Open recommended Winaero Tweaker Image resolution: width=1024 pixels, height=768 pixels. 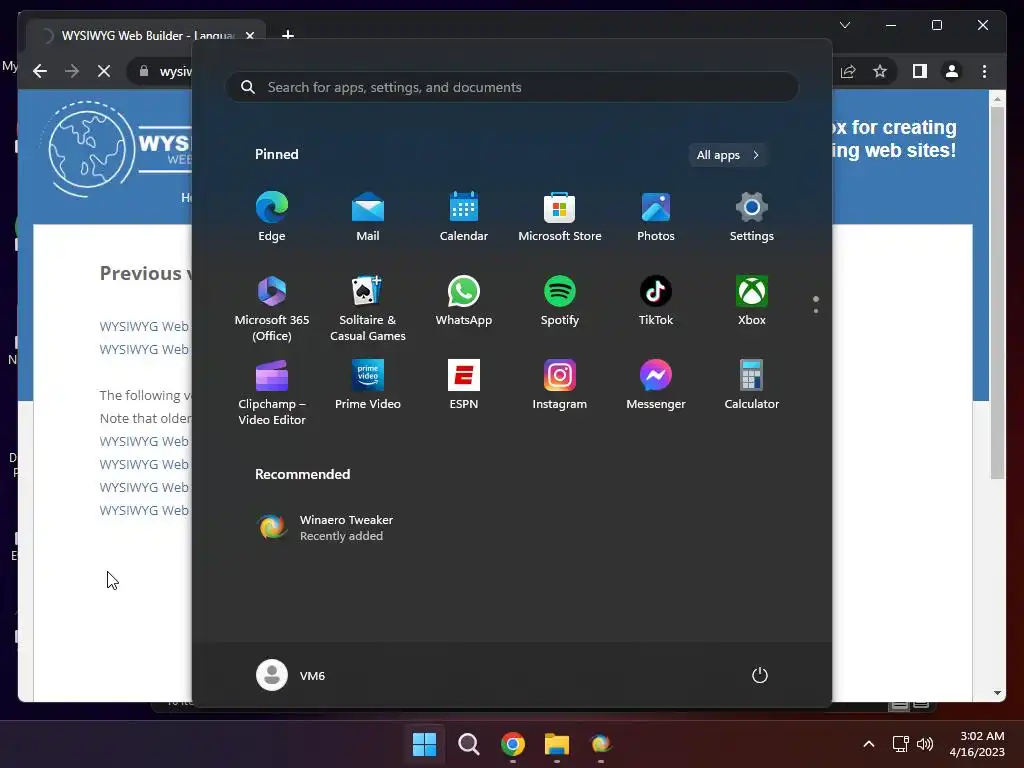click(x=327, y=528)
